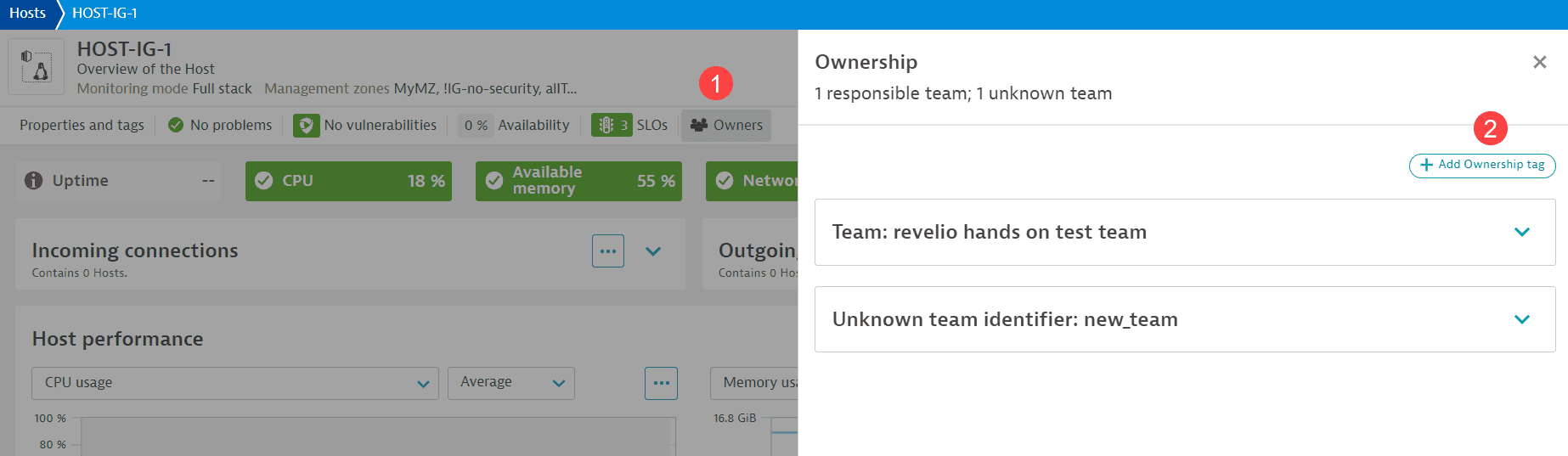Open the Properties and tags tab
Screen dimensions: 1568x456
[x=82, y=125]
